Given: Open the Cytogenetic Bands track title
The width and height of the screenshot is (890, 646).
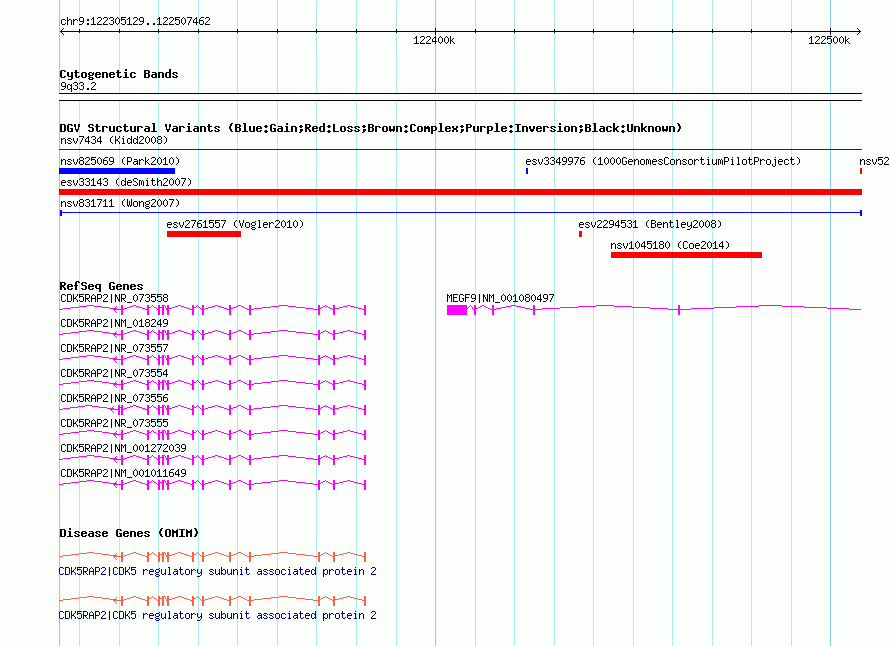Looking at the screenshot, I should tap(119, 74).
